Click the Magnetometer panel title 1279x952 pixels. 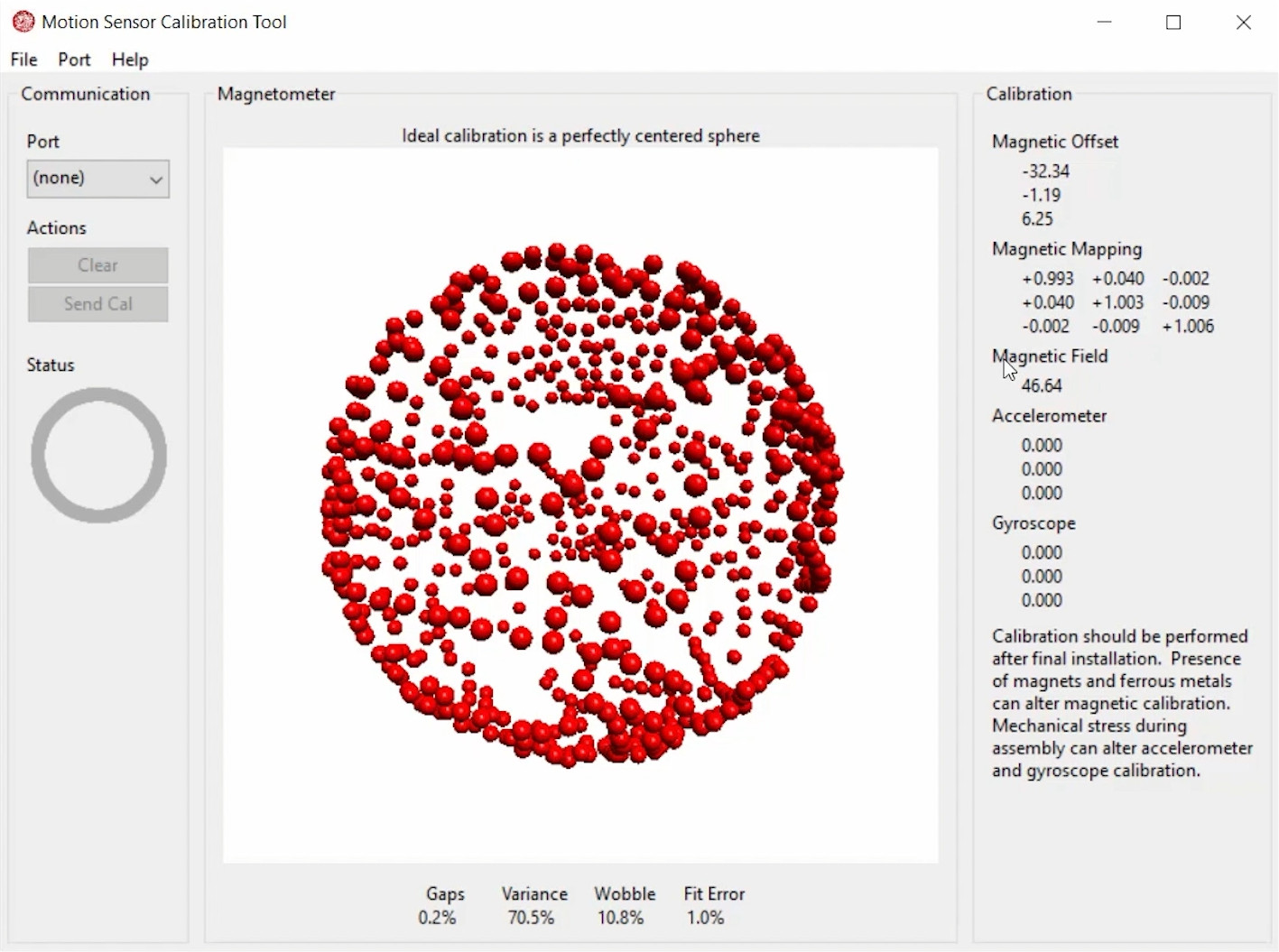pyautogui.click(x=275, y=94)
